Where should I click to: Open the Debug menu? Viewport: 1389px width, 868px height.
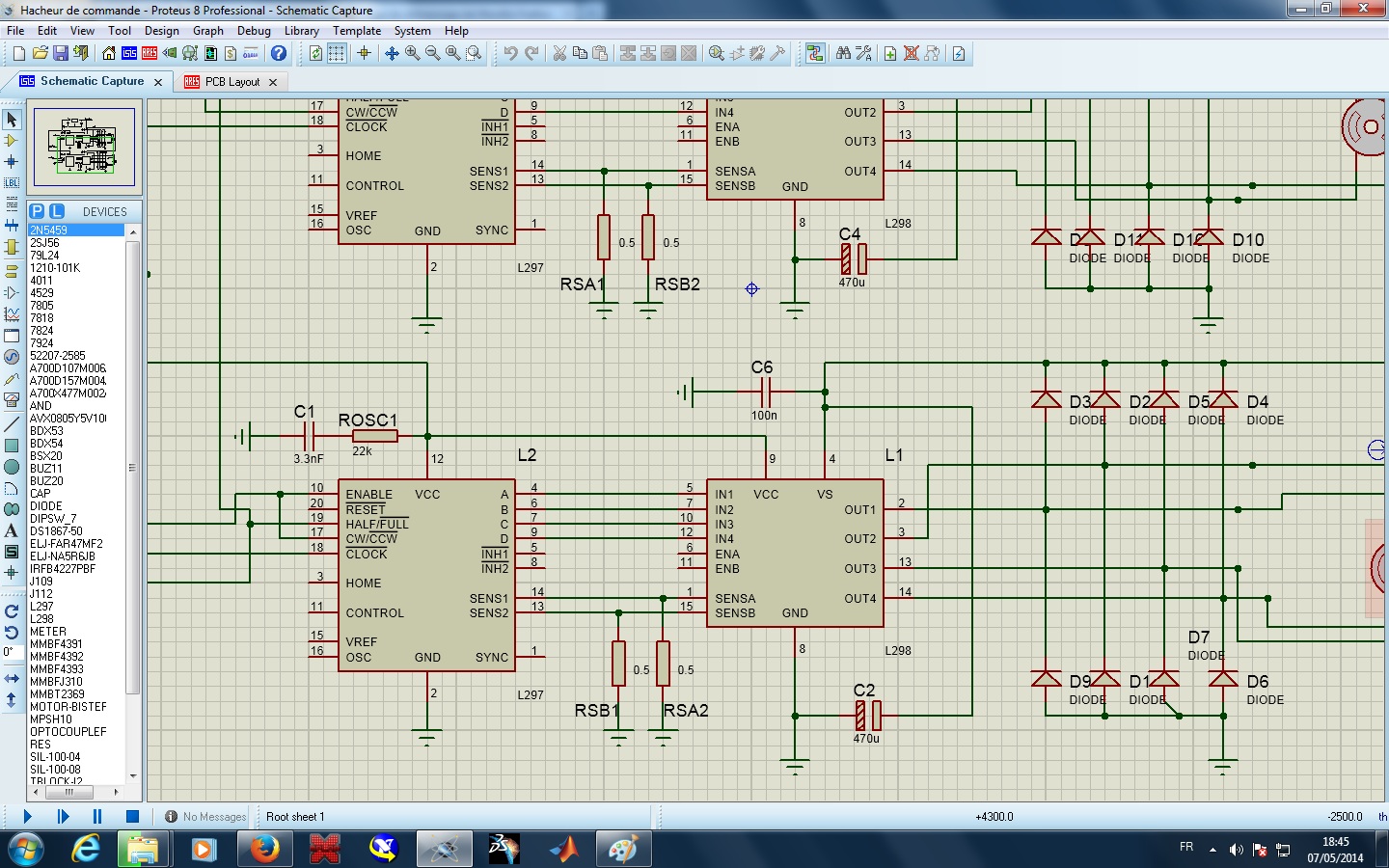pos(254,31)
